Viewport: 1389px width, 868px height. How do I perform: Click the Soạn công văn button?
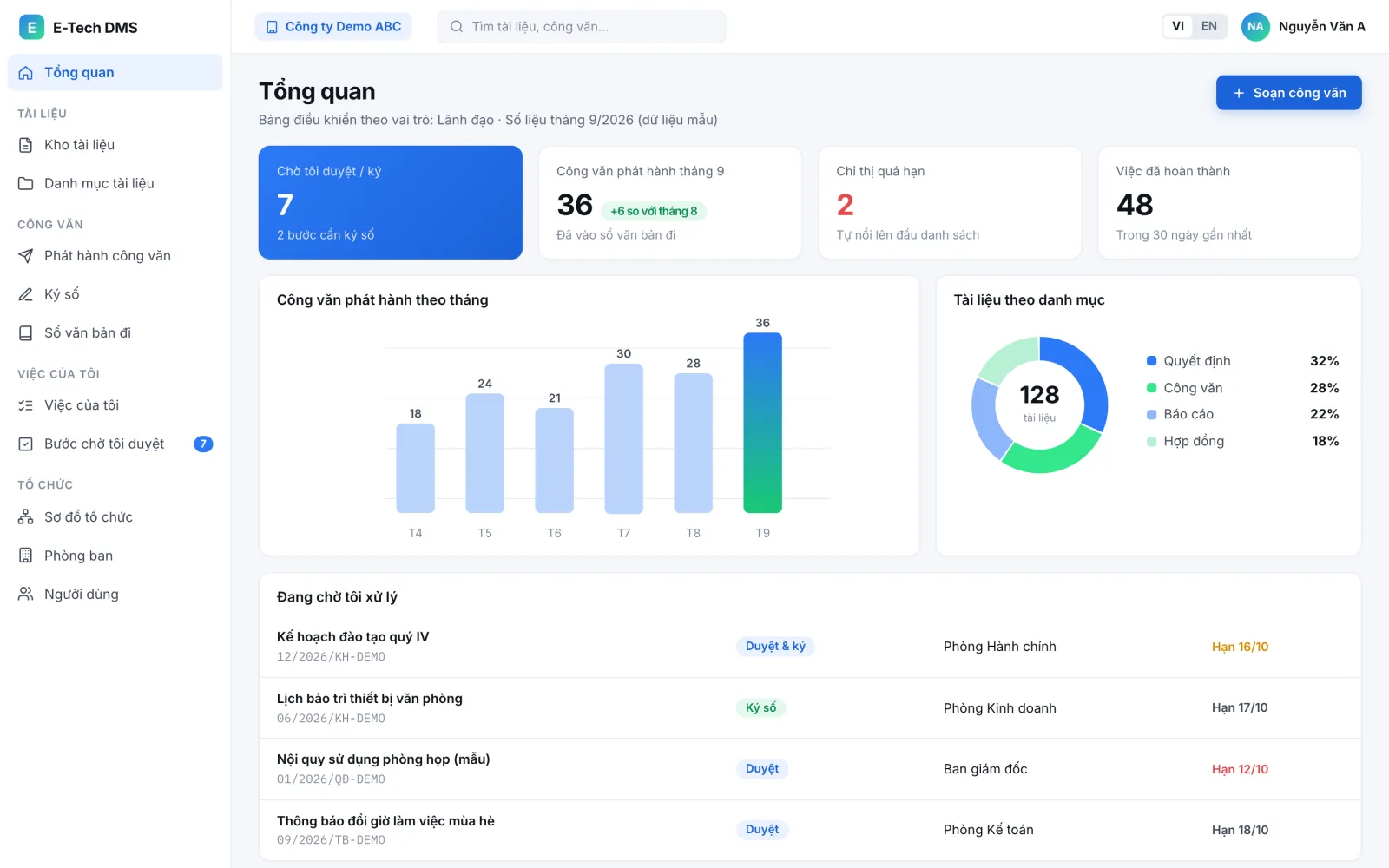1288,93
